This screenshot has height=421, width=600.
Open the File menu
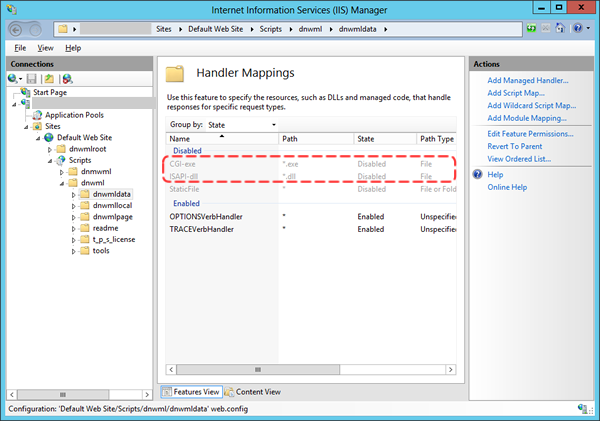click(x=20, y=48)
